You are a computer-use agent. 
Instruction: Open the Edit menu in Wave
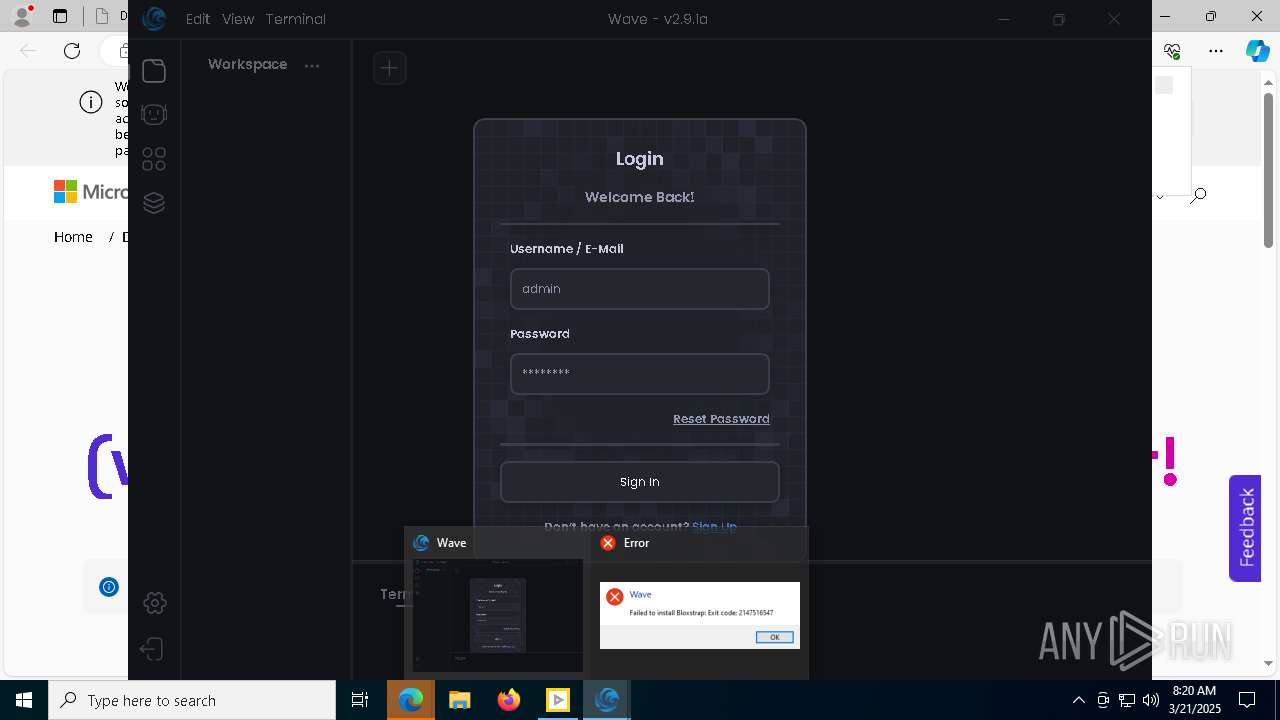(x=198, y=19)
